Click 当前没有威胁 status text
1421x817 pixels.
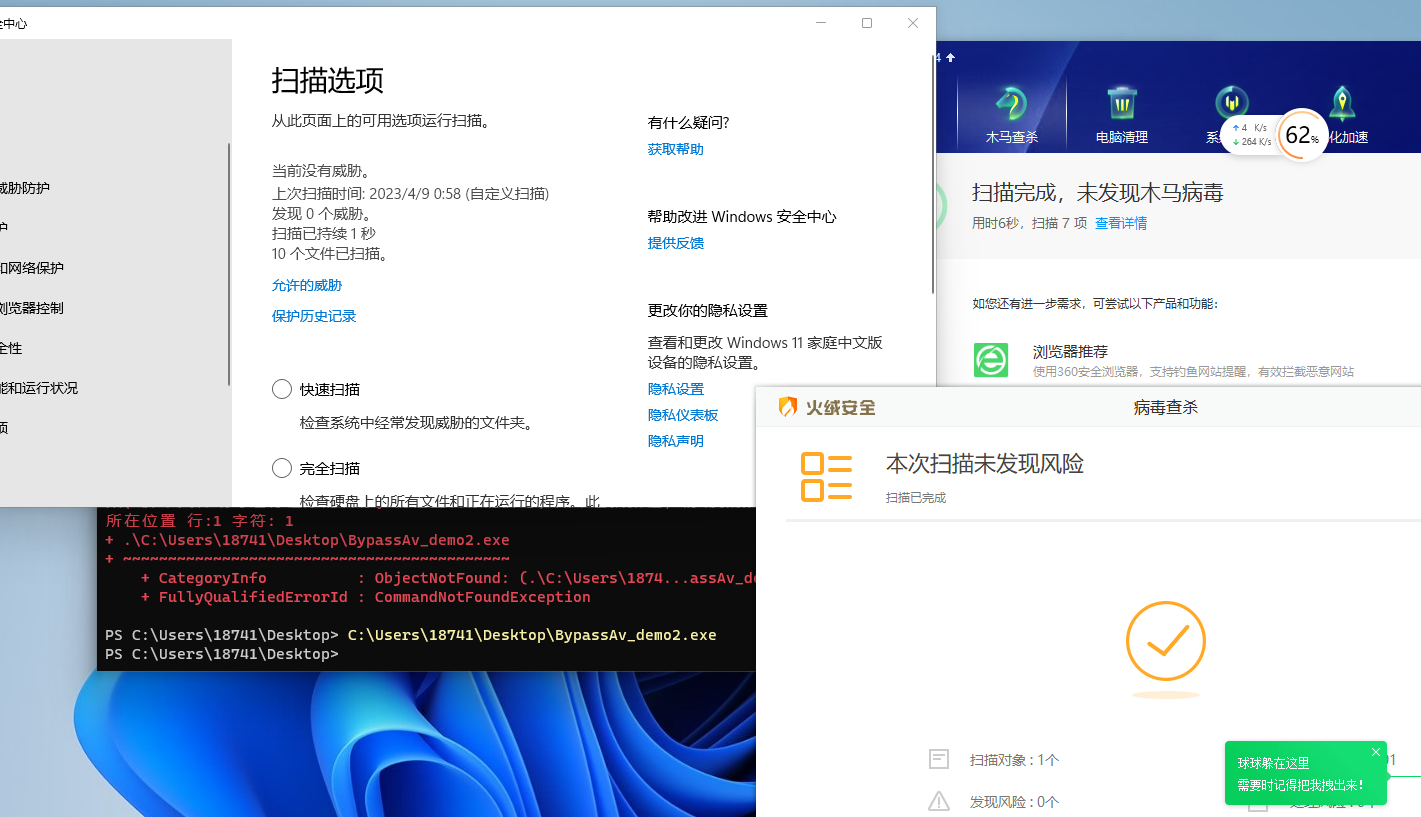[x=321, y=171]
